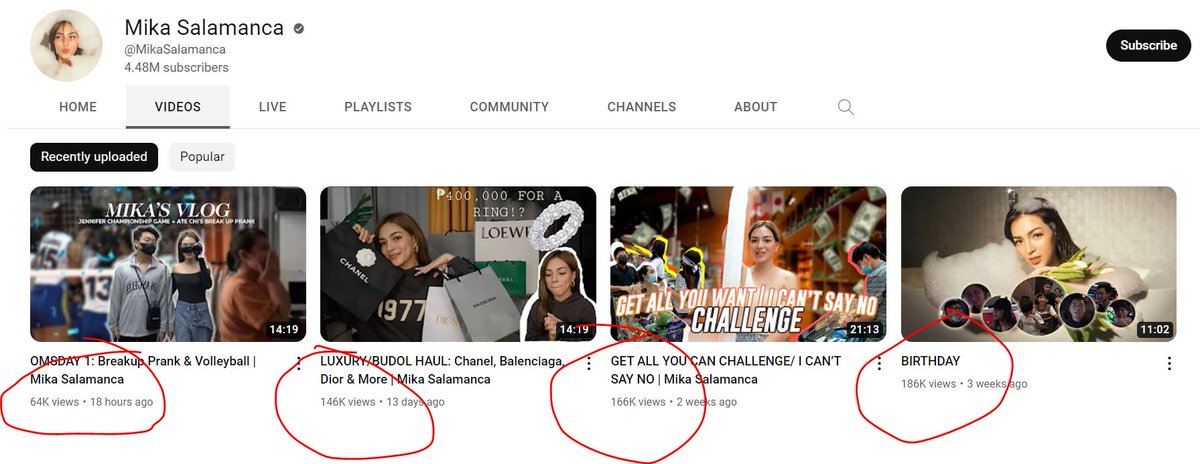
Task: Open the ABOUT tab
Action: click(x=756, y=107)
